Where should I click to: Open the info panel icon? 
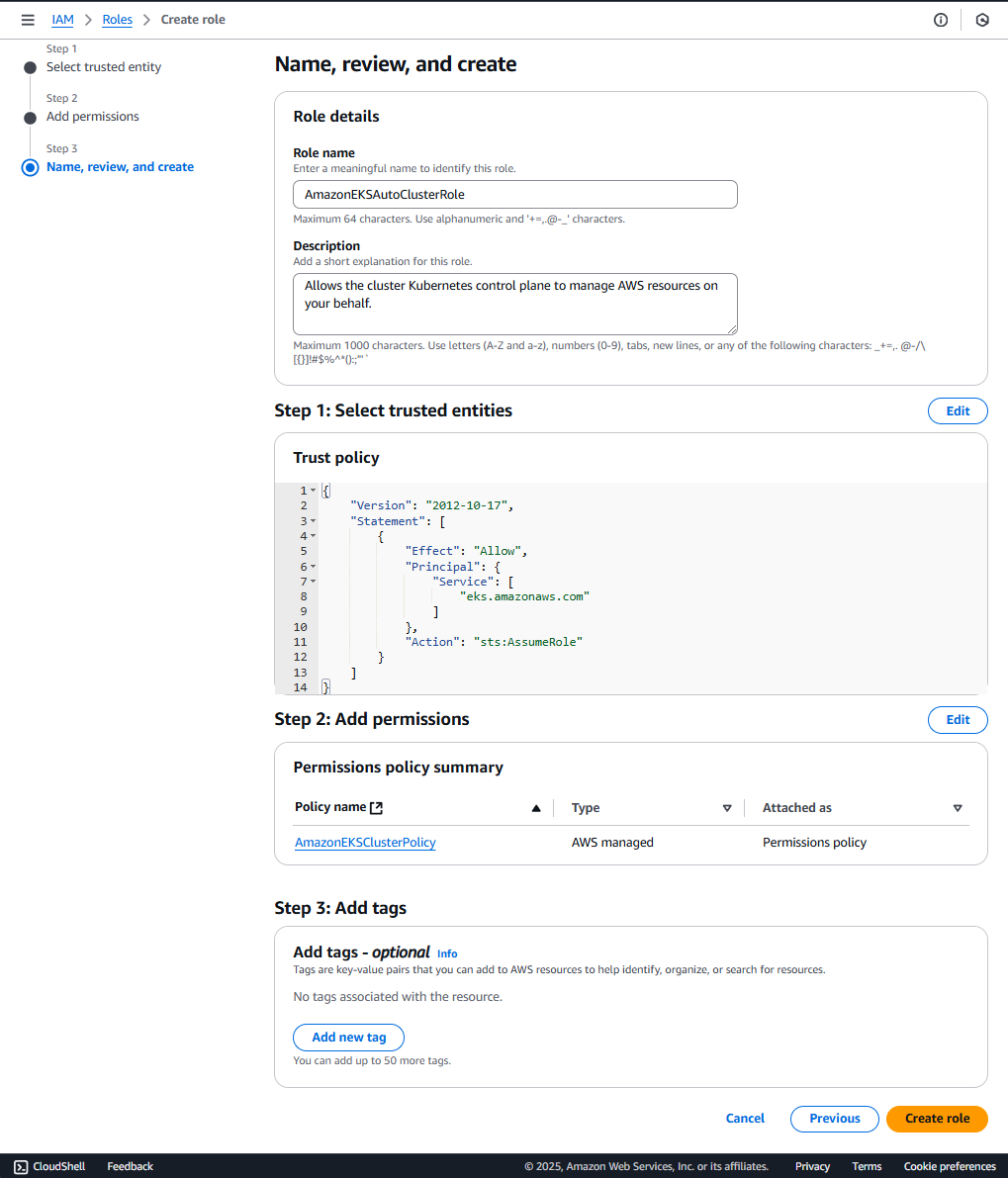(x=941, y=21)
